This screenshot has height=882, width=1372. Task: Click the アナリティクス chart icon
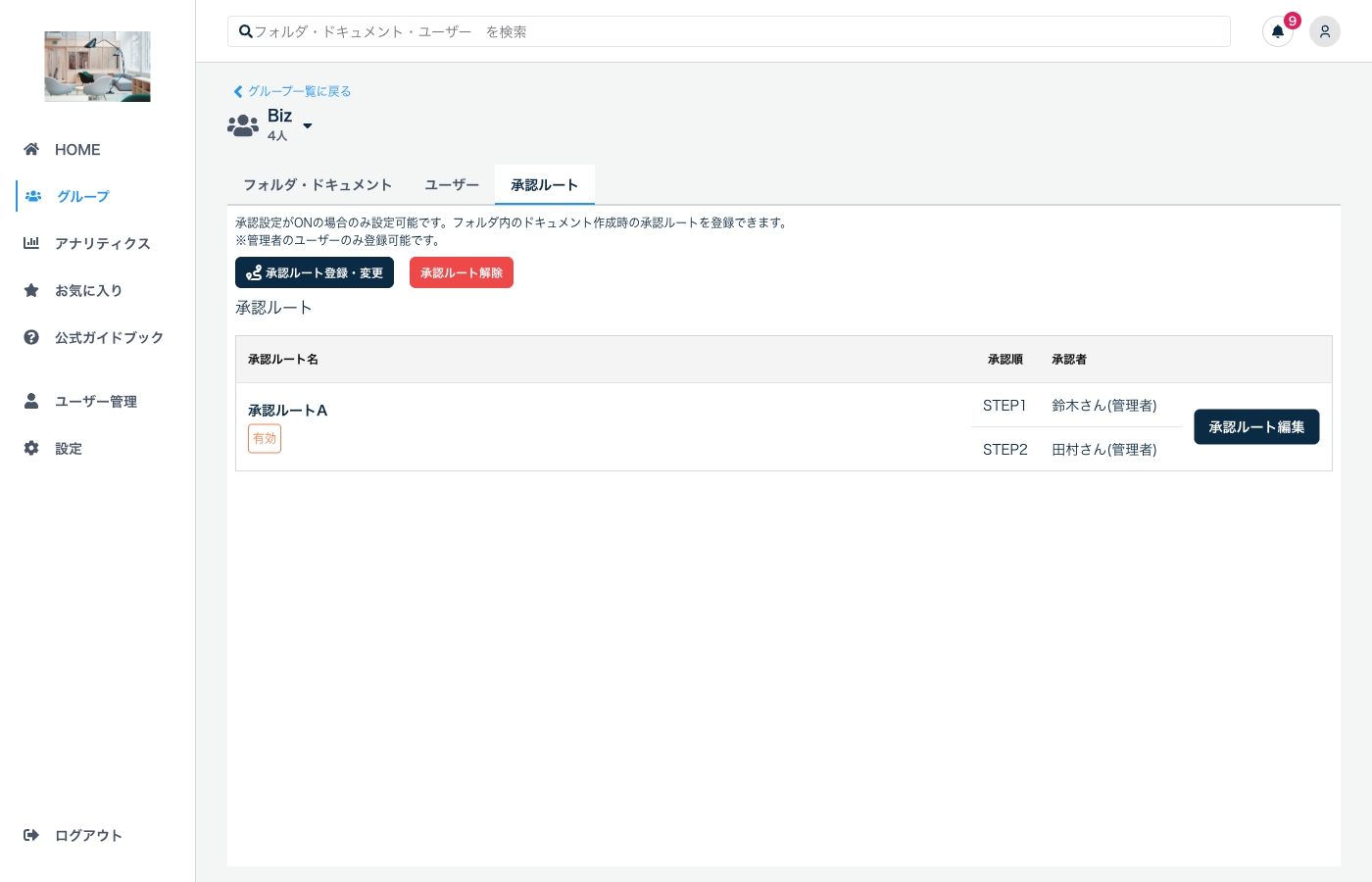(31, 243)
